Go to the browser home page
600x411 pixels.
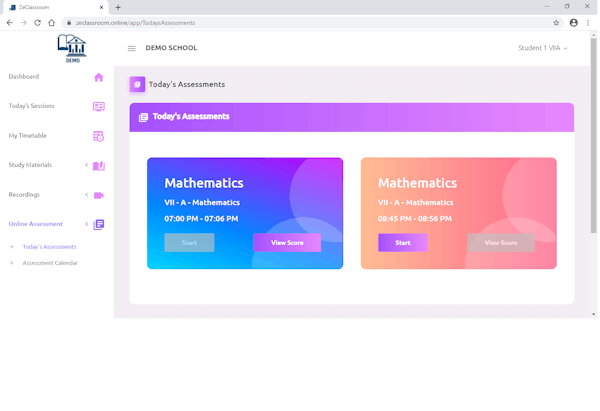coord(51,23)
